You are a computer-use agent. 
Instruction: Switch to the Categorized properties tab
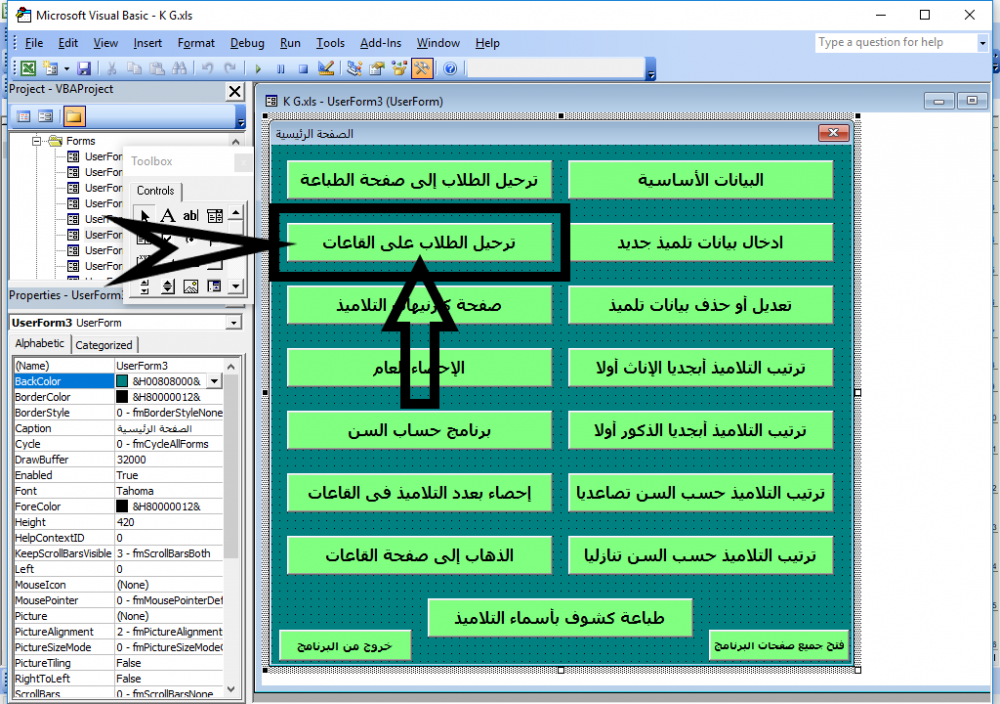coord(104,345)
